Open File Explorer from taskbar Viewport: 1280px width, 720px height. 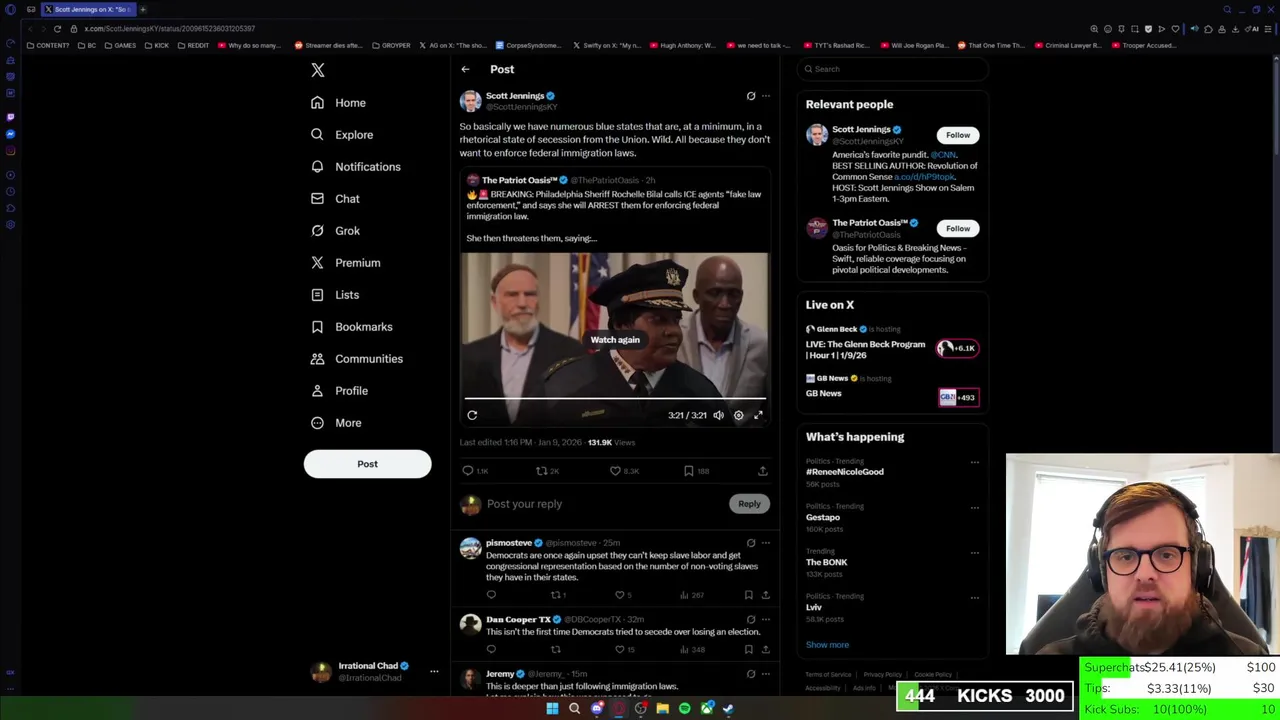[x=662, y=709]
